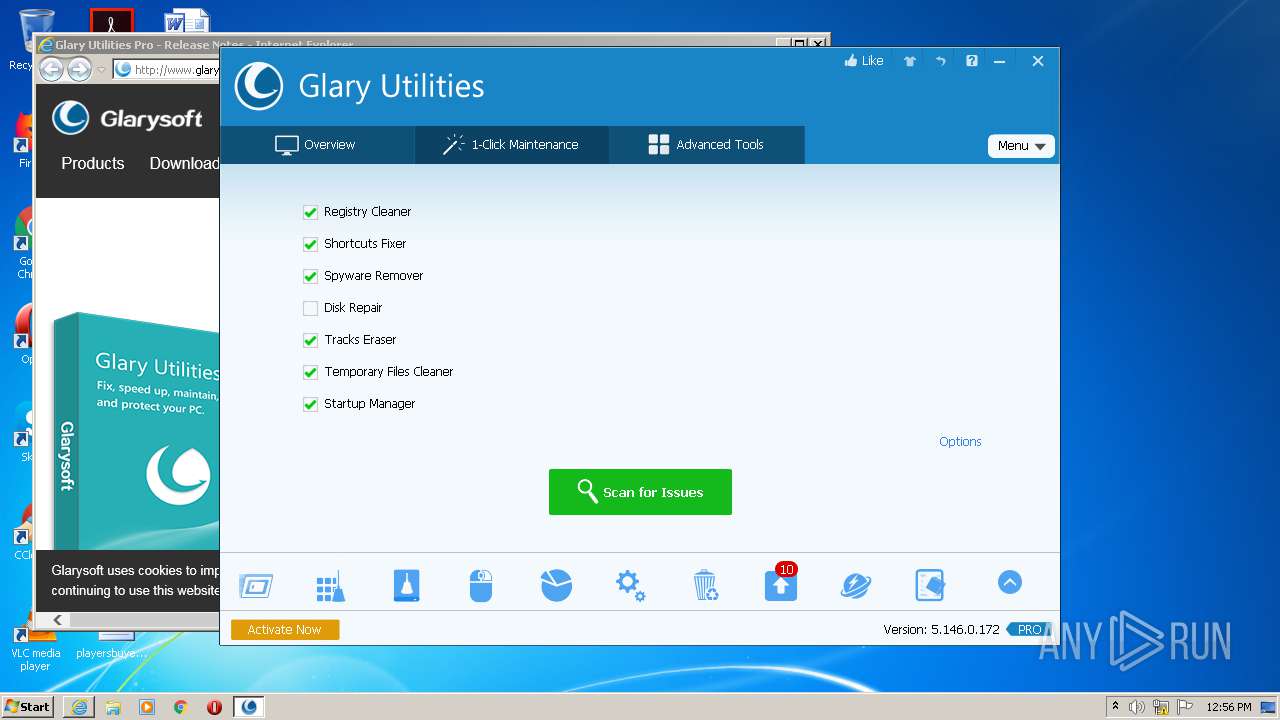Image resolution: width=1280 pixels, height=720 pixels.
Task: Launch the Disk Cleaner drive icon
Action: coord(406,586)
